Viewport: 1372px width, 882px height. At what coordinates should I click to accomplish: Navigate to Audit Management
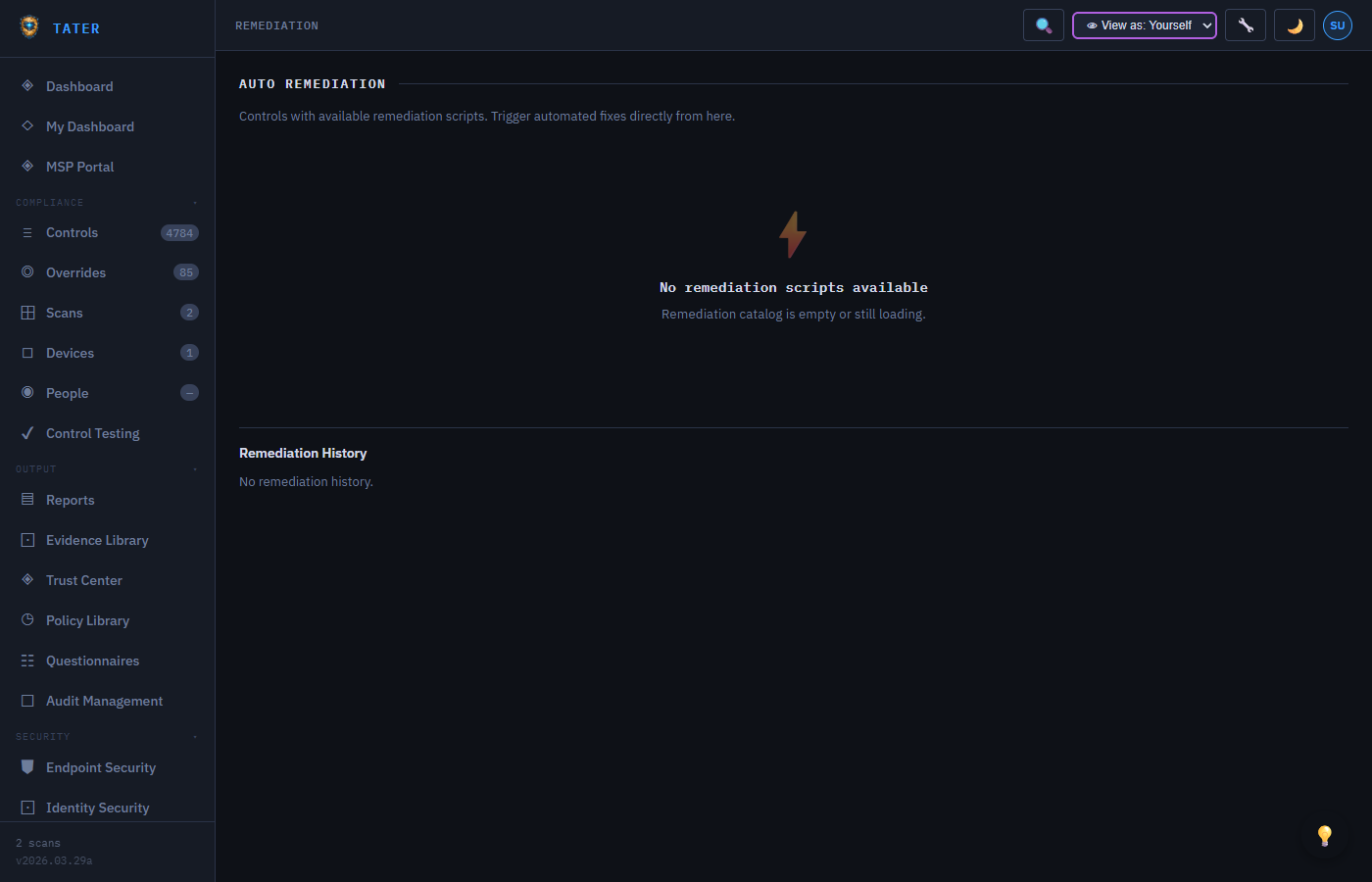104,701
